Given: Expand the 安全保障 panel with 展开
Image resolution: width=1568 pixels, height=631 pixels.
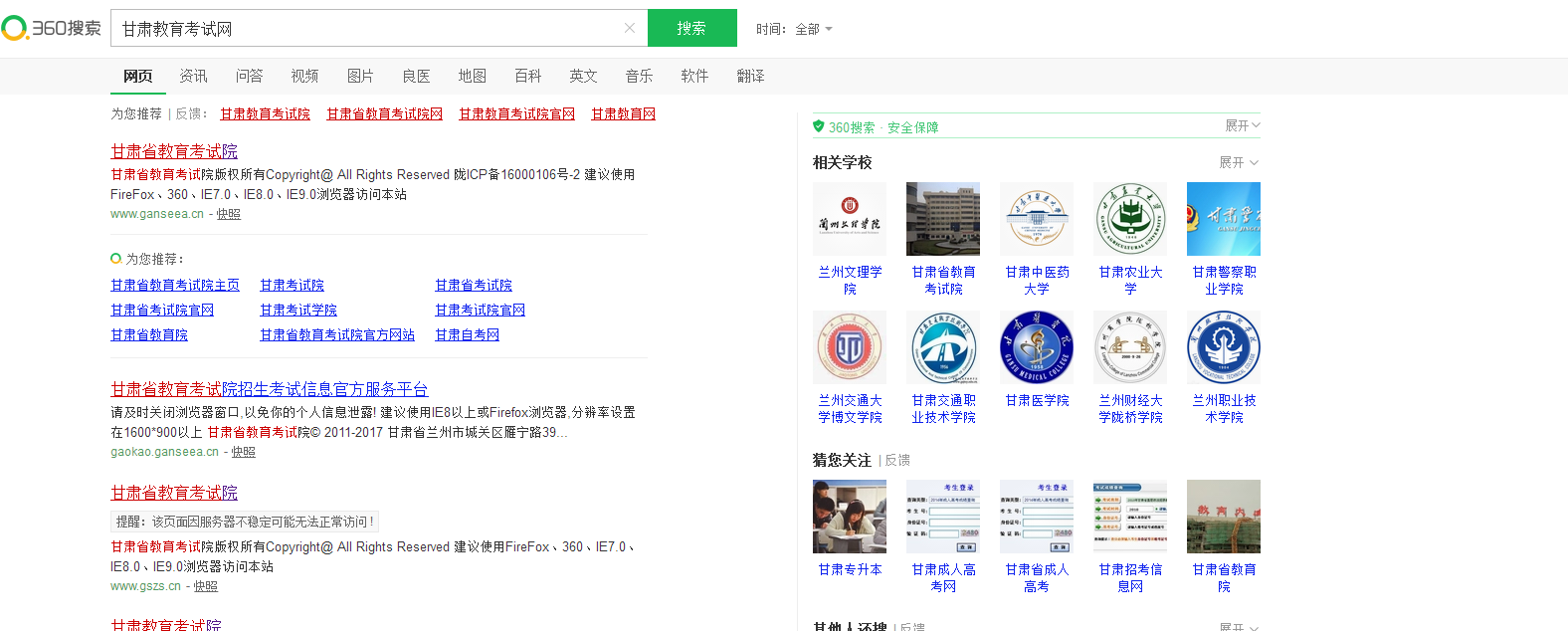Looking at the screenshot, I should coord(1243,125).
